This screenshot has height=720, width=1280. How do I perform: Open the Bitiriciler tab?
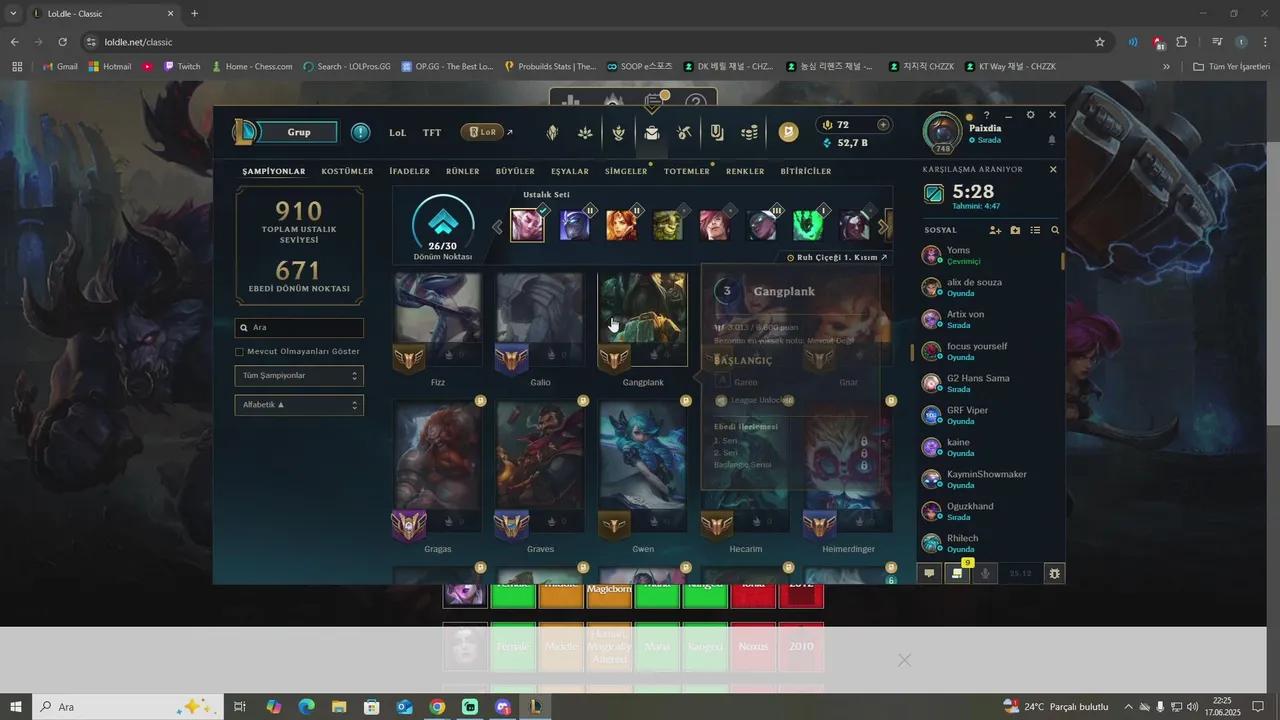[x=806, y=171]
